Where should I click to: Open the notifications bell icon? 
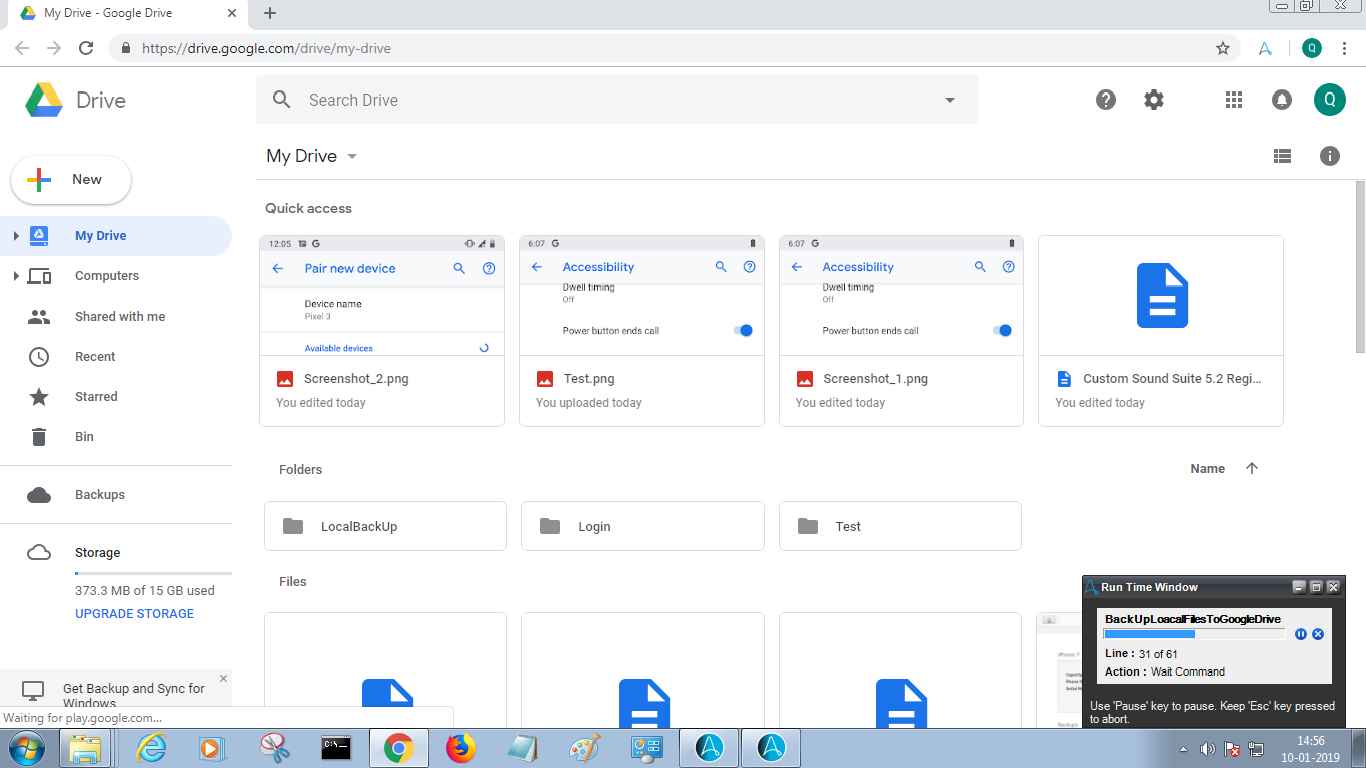1281,100
